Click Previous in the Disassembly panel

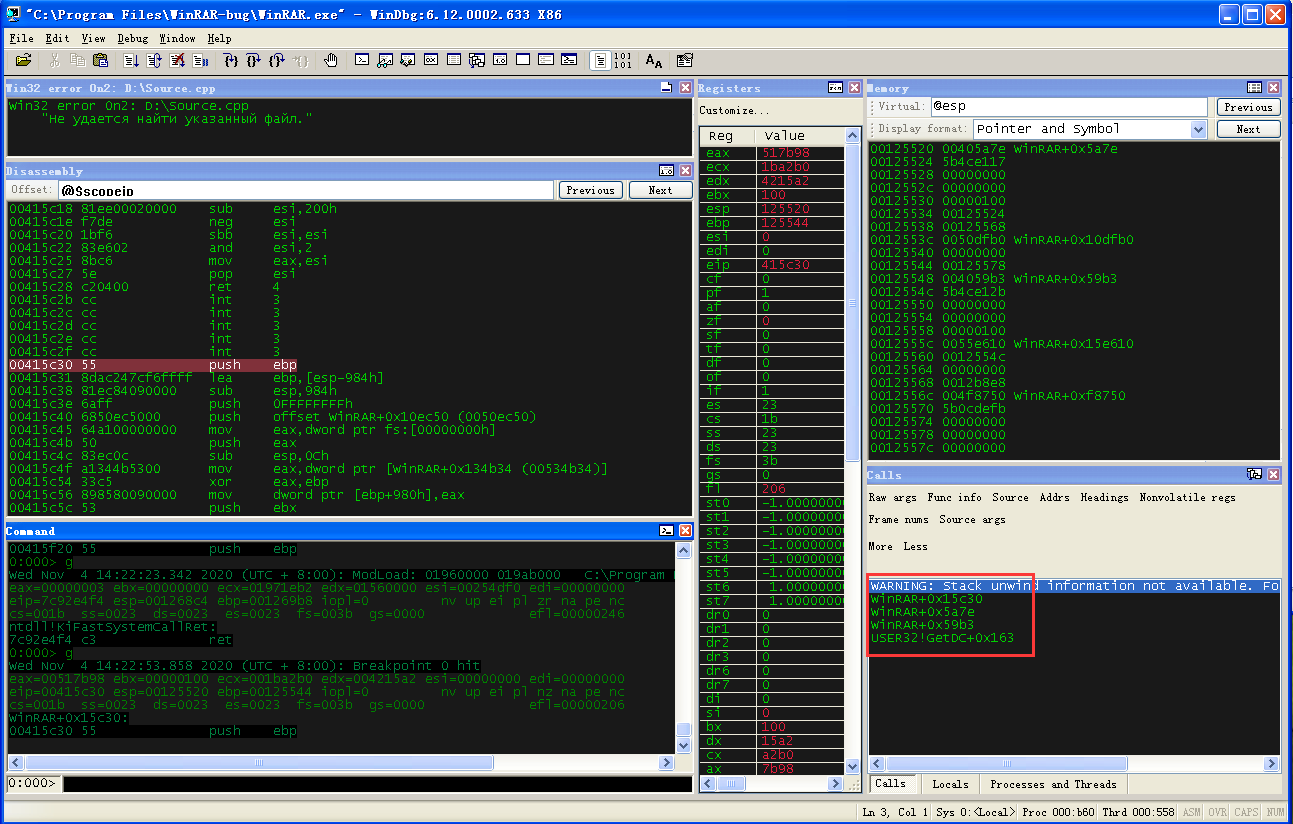pyautogui.click(x=590, y=190)
